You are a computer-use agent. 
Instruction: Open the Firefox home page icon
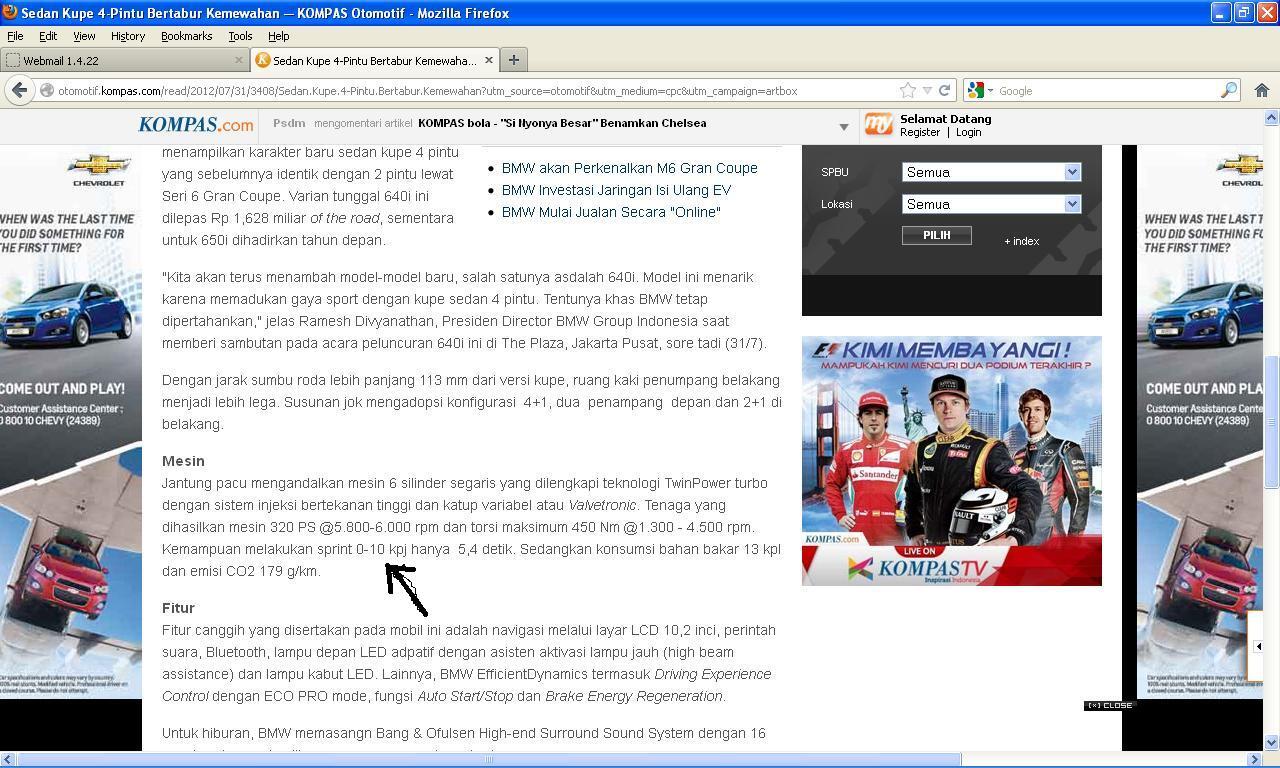coord(1261,90)
